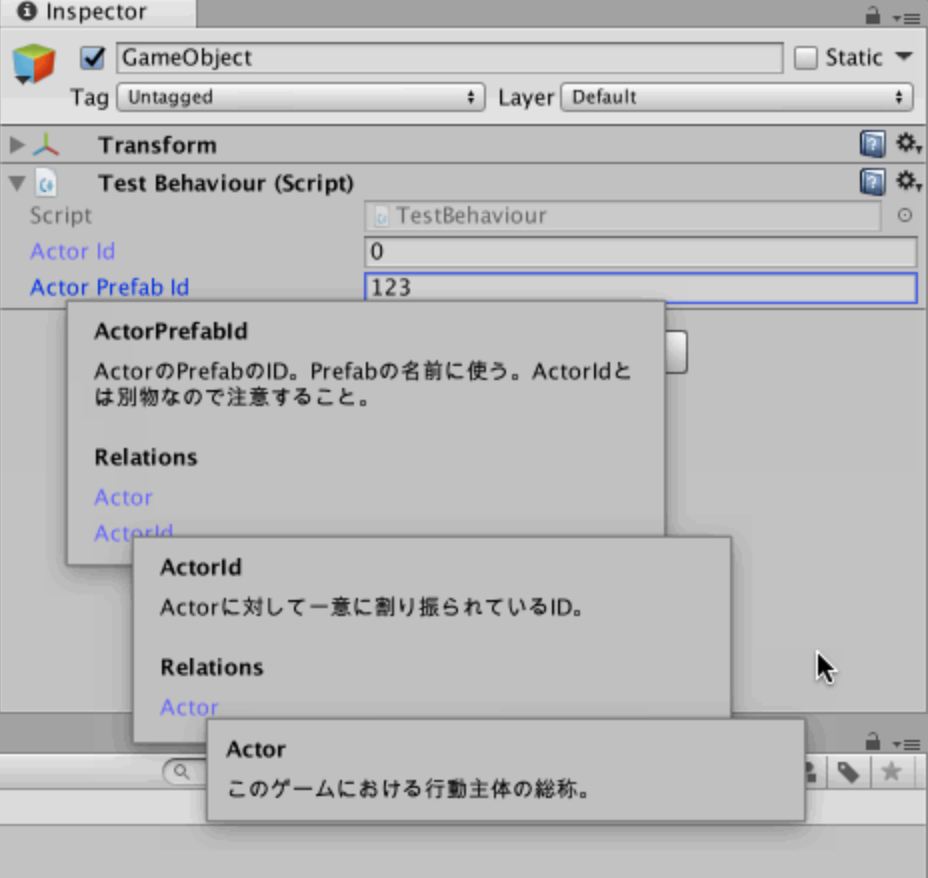Open the Transform component settings gear menu

(x=907, y=144)
